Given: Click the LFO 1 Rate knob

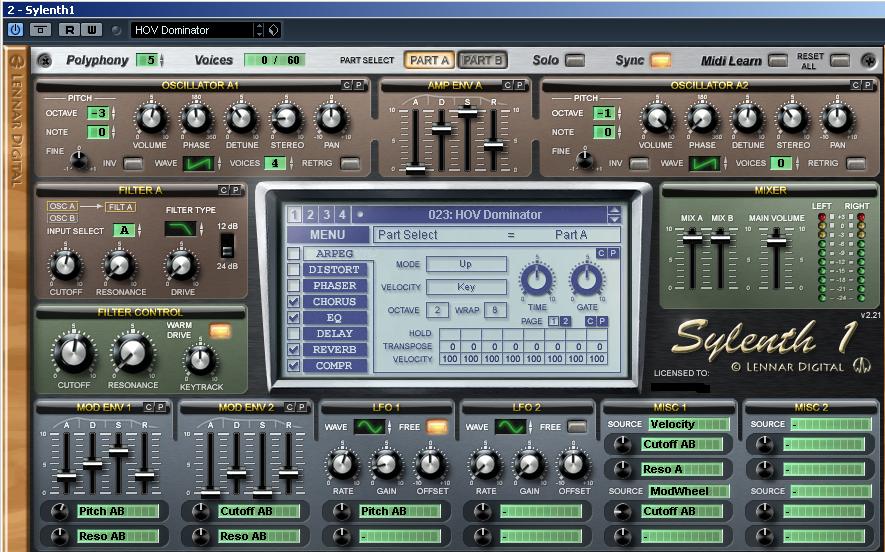Looking at the screenshot, I should (343, 465).
